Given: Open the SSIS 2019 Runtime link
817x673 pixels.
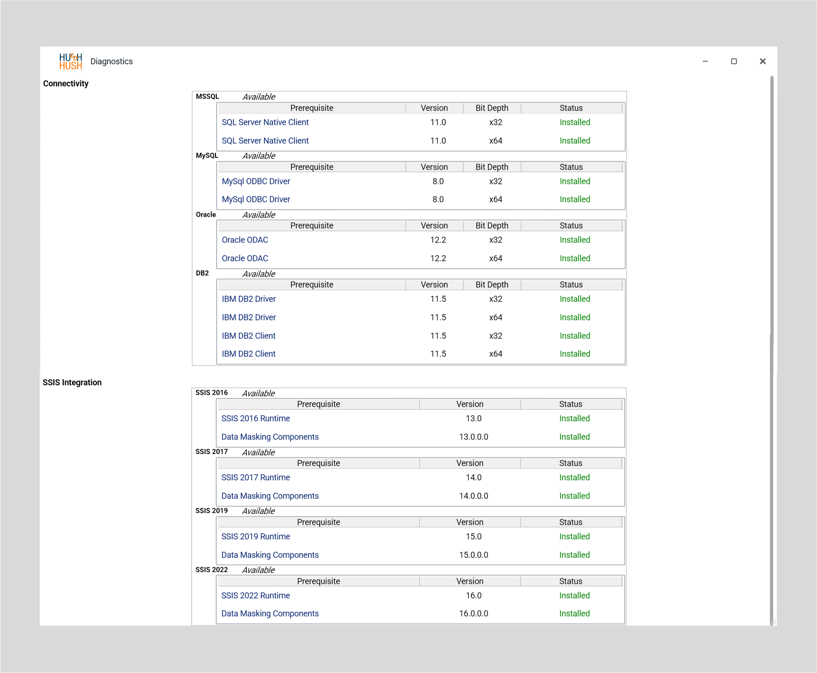Looking at the screenshot, I should 256,536.
